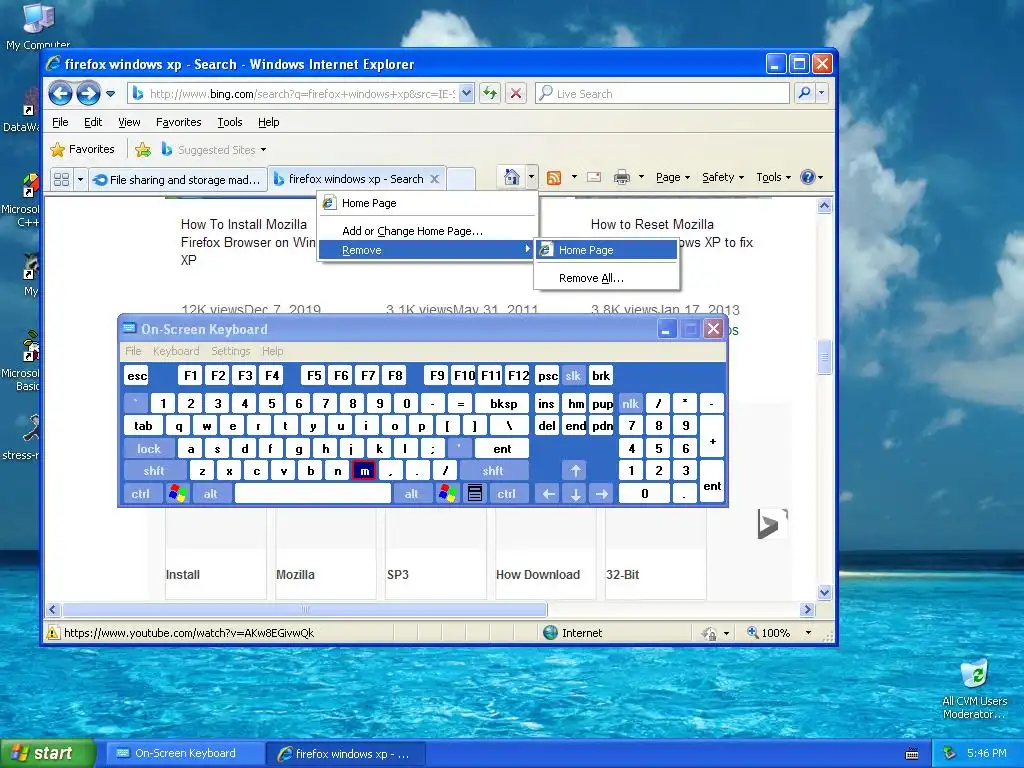
Task: Open zoom level 100% dropdown arrow
Action: tap(808, 633)
